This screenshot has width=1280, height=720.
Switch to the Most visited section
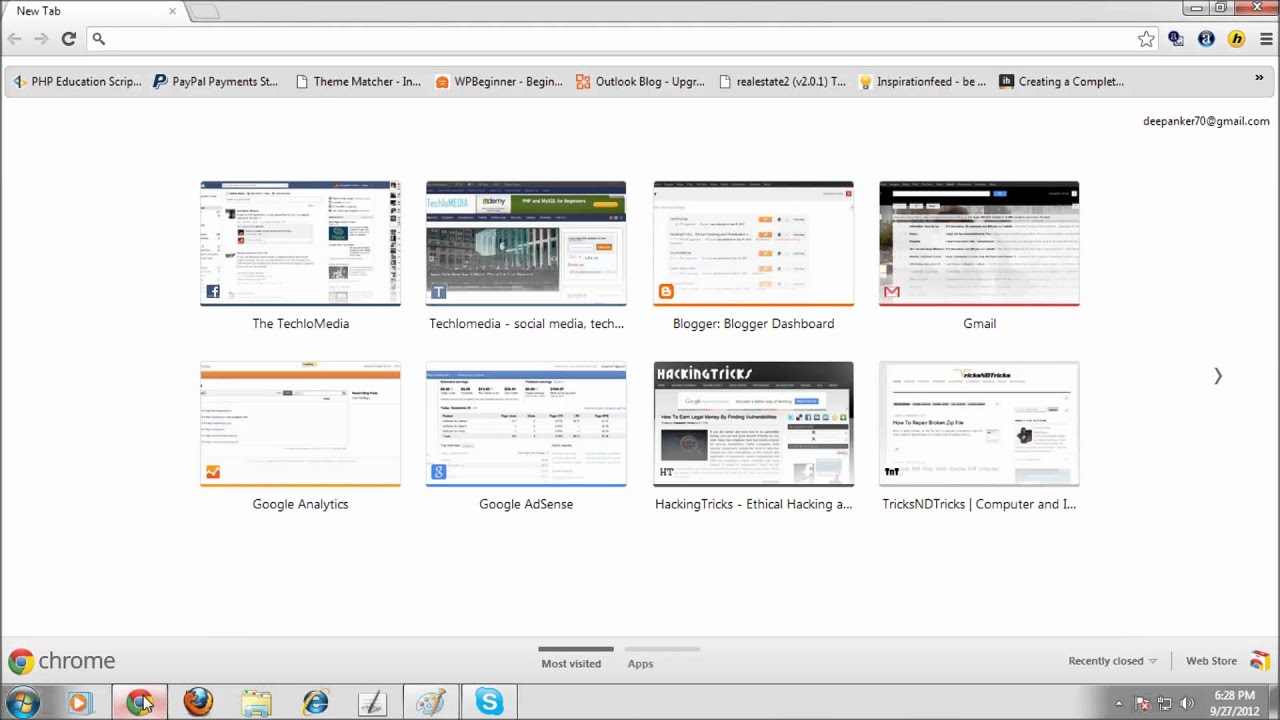pos(571,664)
